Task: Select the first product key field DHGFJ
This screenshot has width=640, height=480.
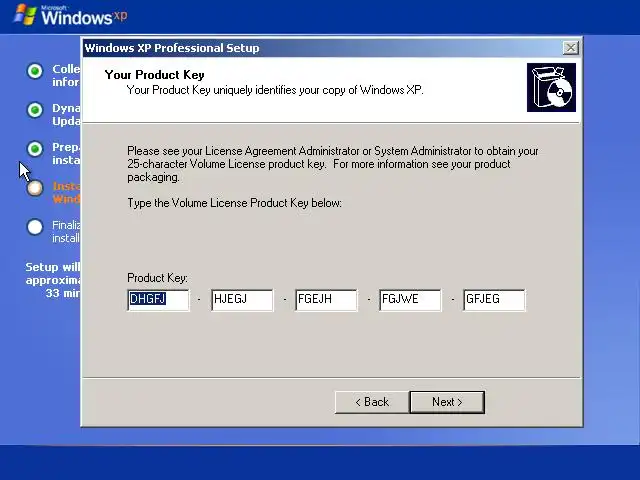Action: (158, 300)
